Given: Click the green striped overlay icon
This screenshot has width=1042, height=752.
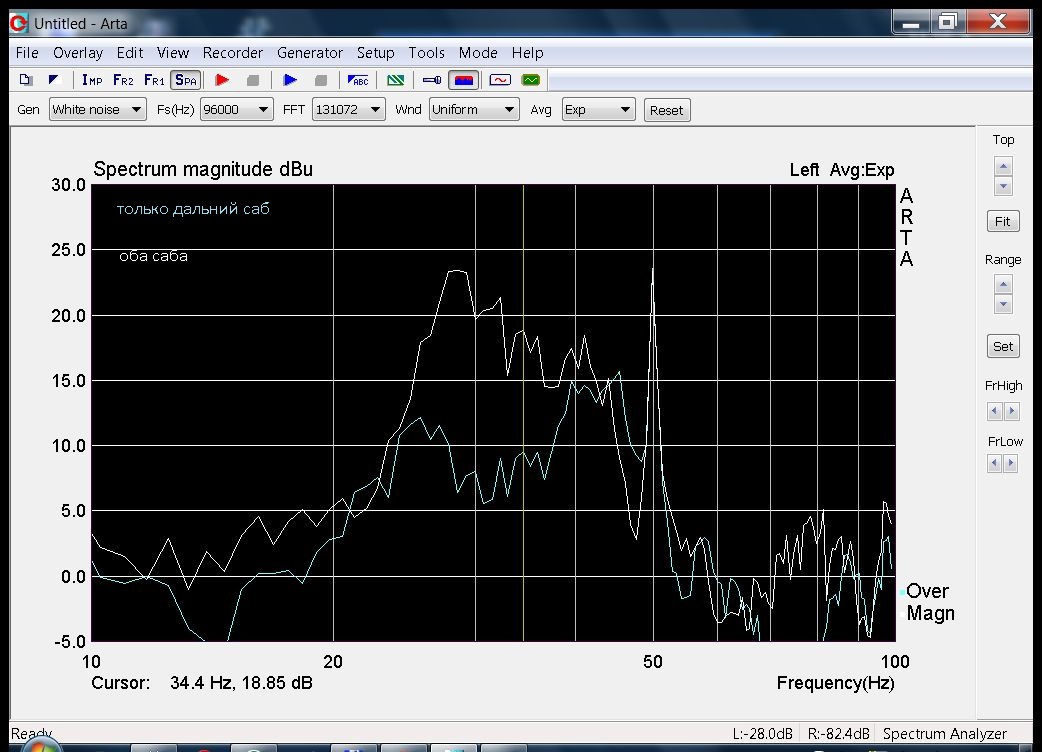Looking at the screenshot, I should [x=395, y=80].
